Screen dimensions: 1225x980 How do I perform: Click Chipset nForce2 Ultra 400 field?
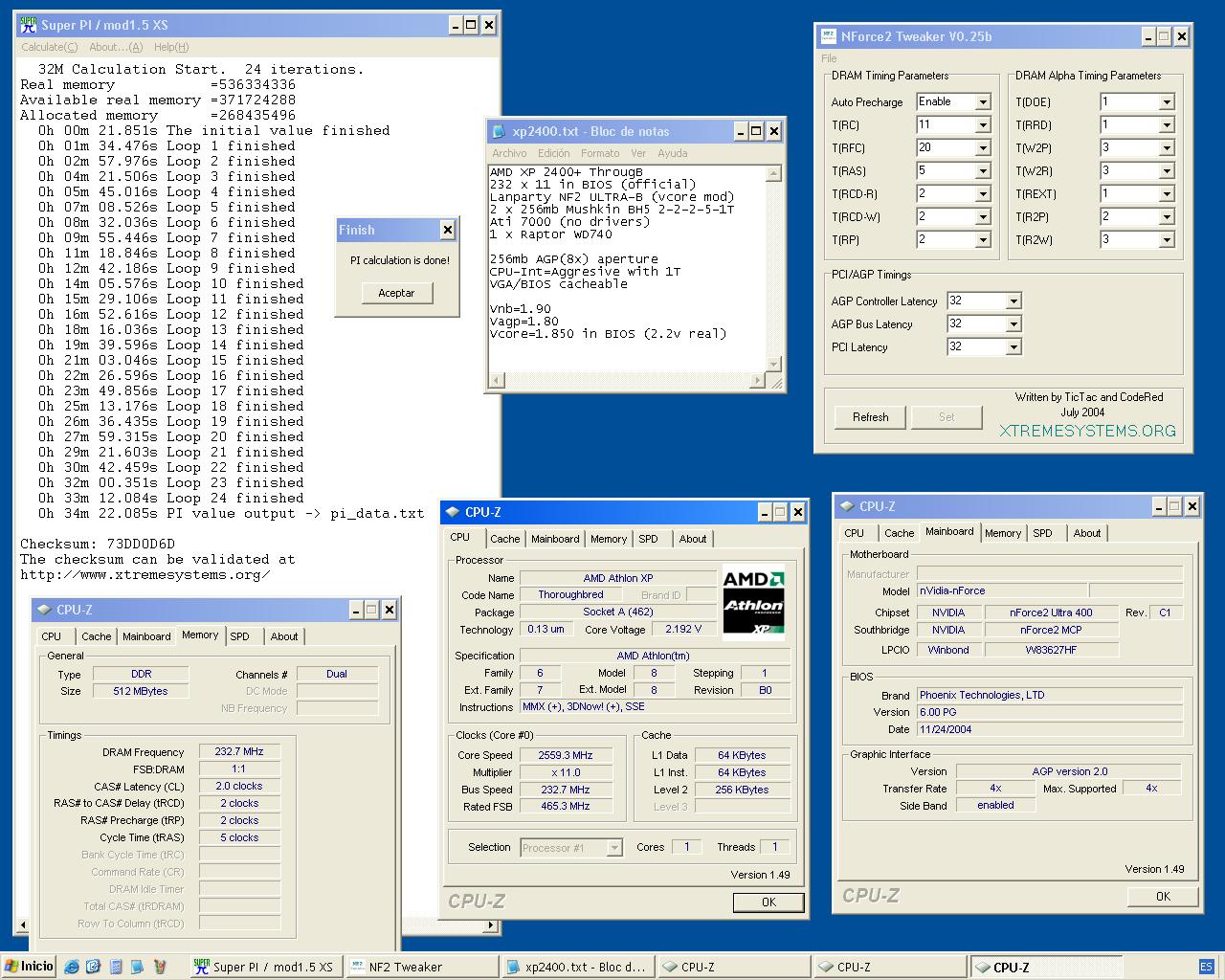pos(1051,612)
